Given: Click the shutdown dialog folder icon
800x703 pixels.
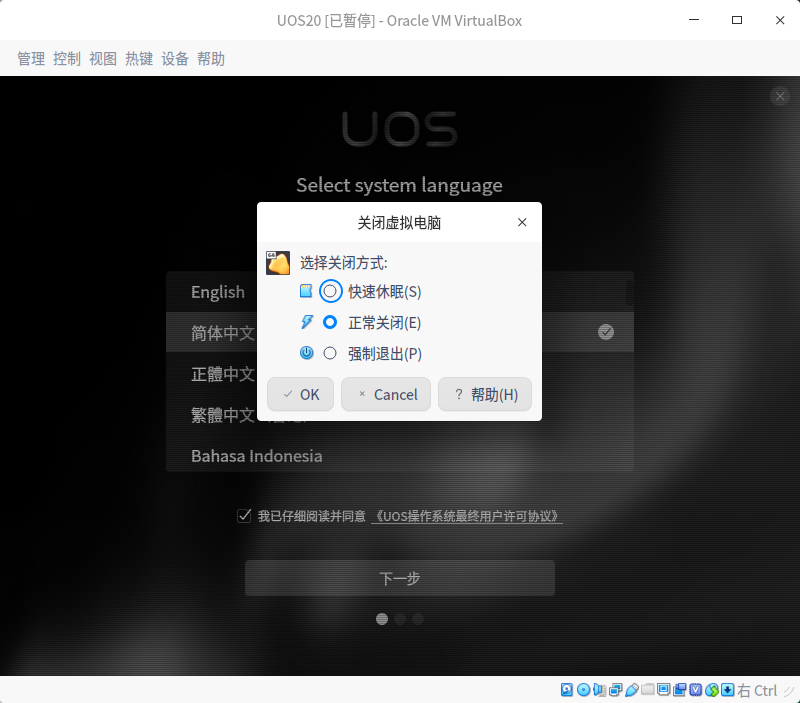Looking at the screenshot, I should coord(278,263).
